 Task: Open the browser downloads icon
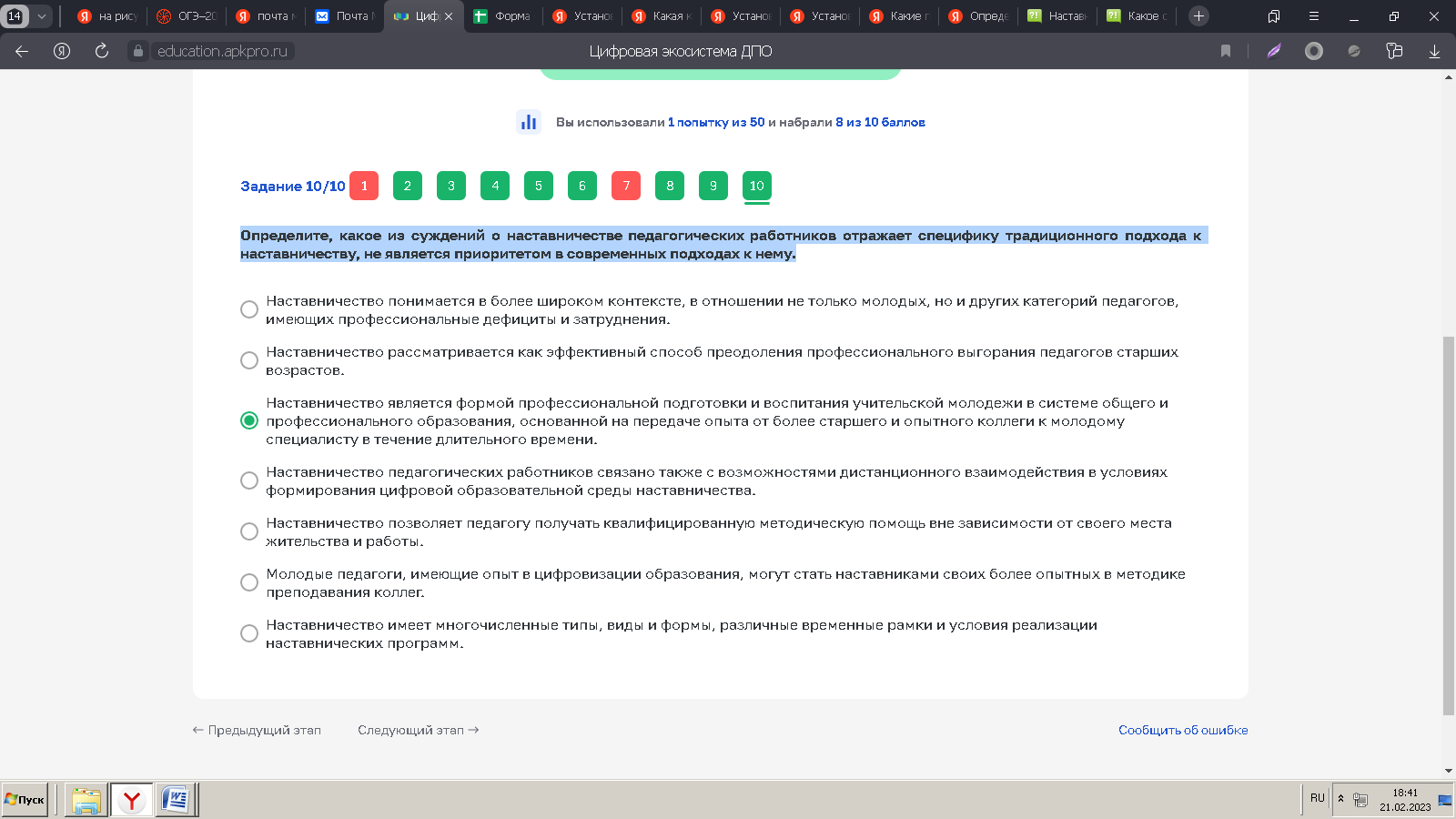point(1434,51)
